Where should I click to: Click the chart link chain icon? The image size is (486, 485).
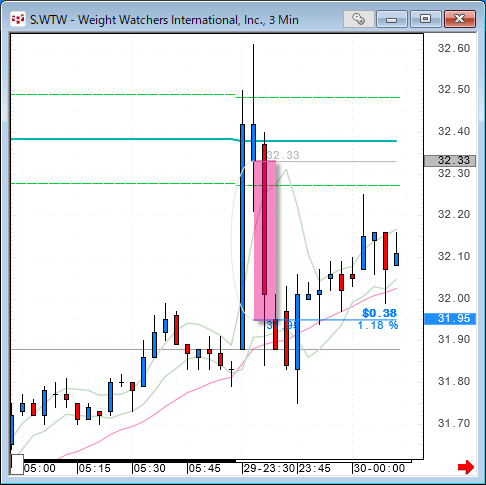coord(358,19)
